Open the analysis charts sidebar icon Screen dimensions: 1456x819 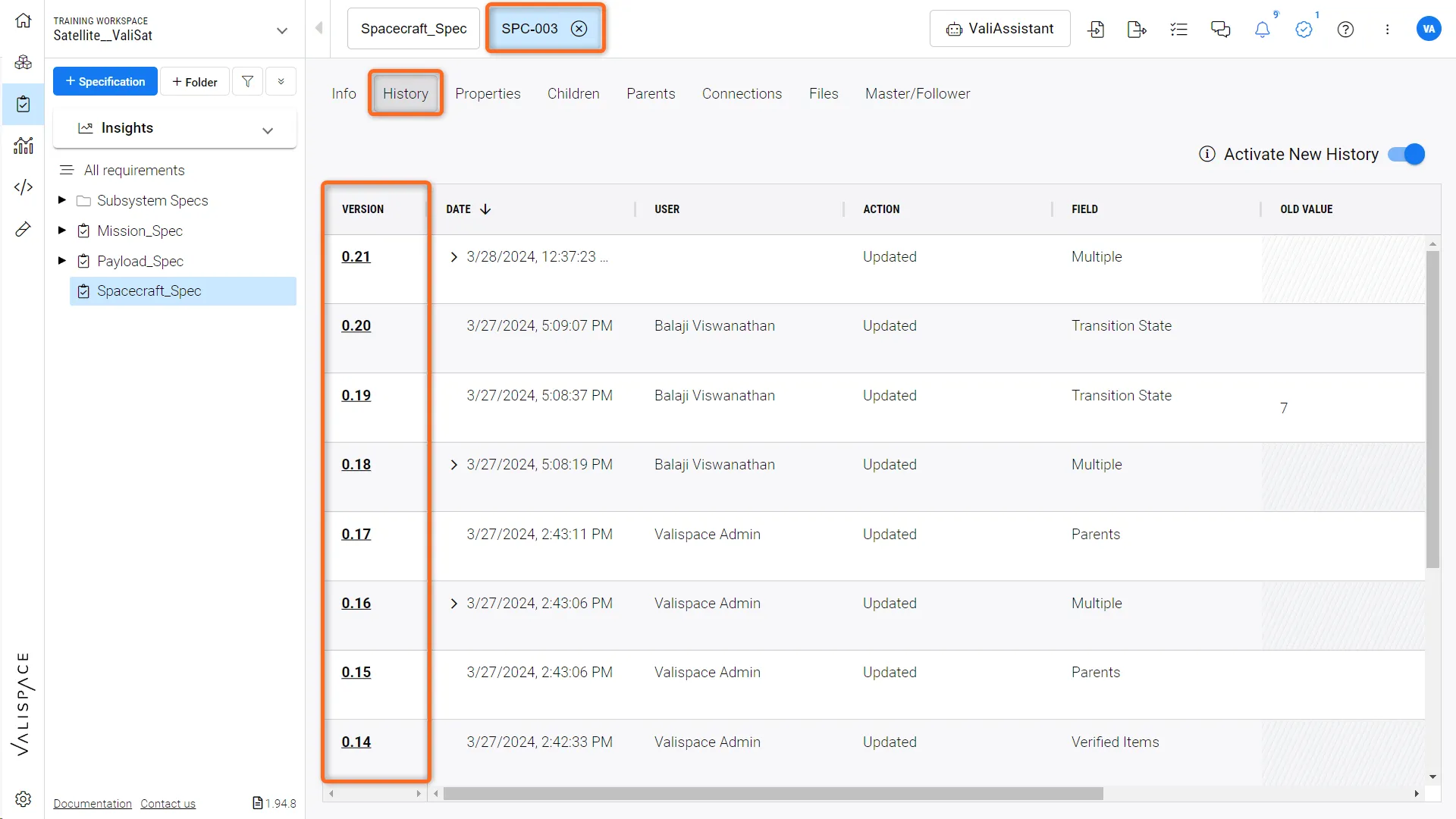(x=24, y=145)
